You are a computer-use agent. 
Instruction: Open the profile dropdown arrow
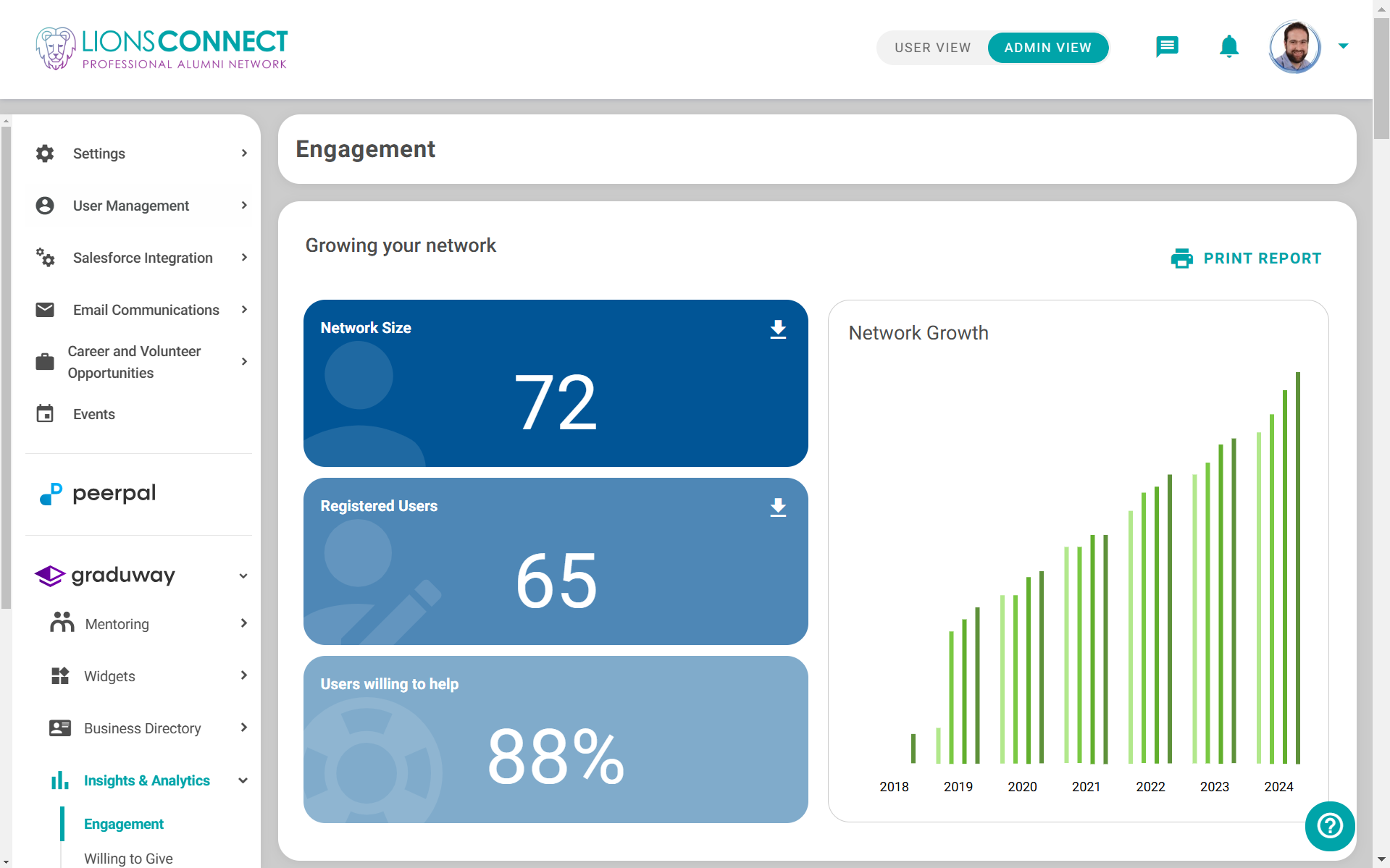coord(1344,46)
